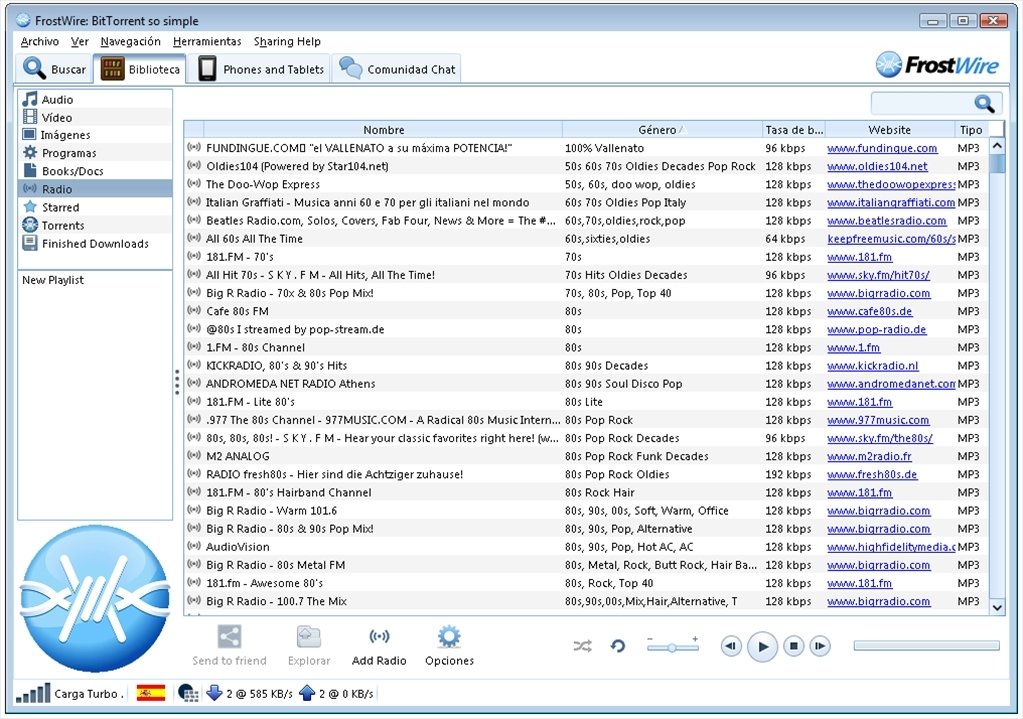The image size is (1023, 719).
Task: Skip to the previous track
Action: [731, 646]
